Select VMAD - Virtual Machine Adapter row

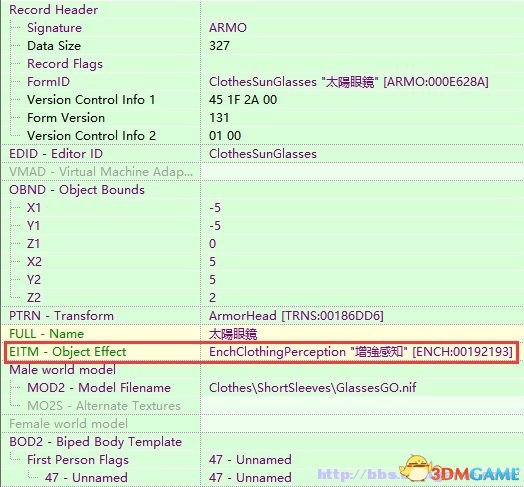click(262, 172)
